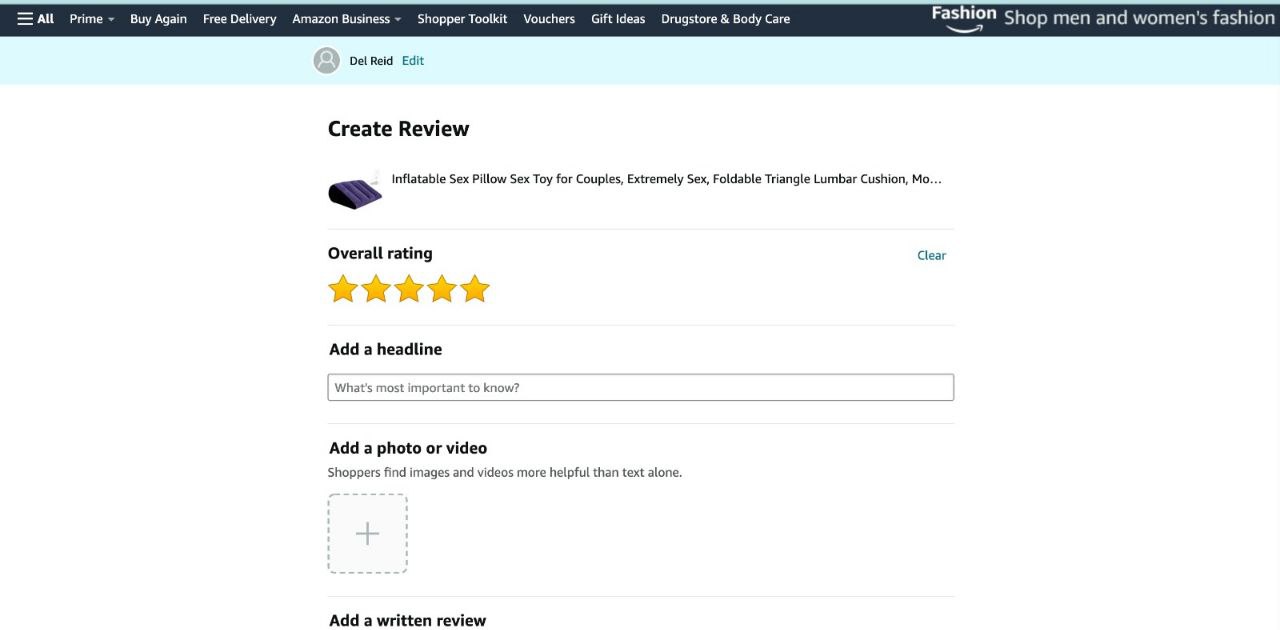Focus the review headline text field
Image resolution: width=1280 pixels, height=630 pixels.
point(640,388)
